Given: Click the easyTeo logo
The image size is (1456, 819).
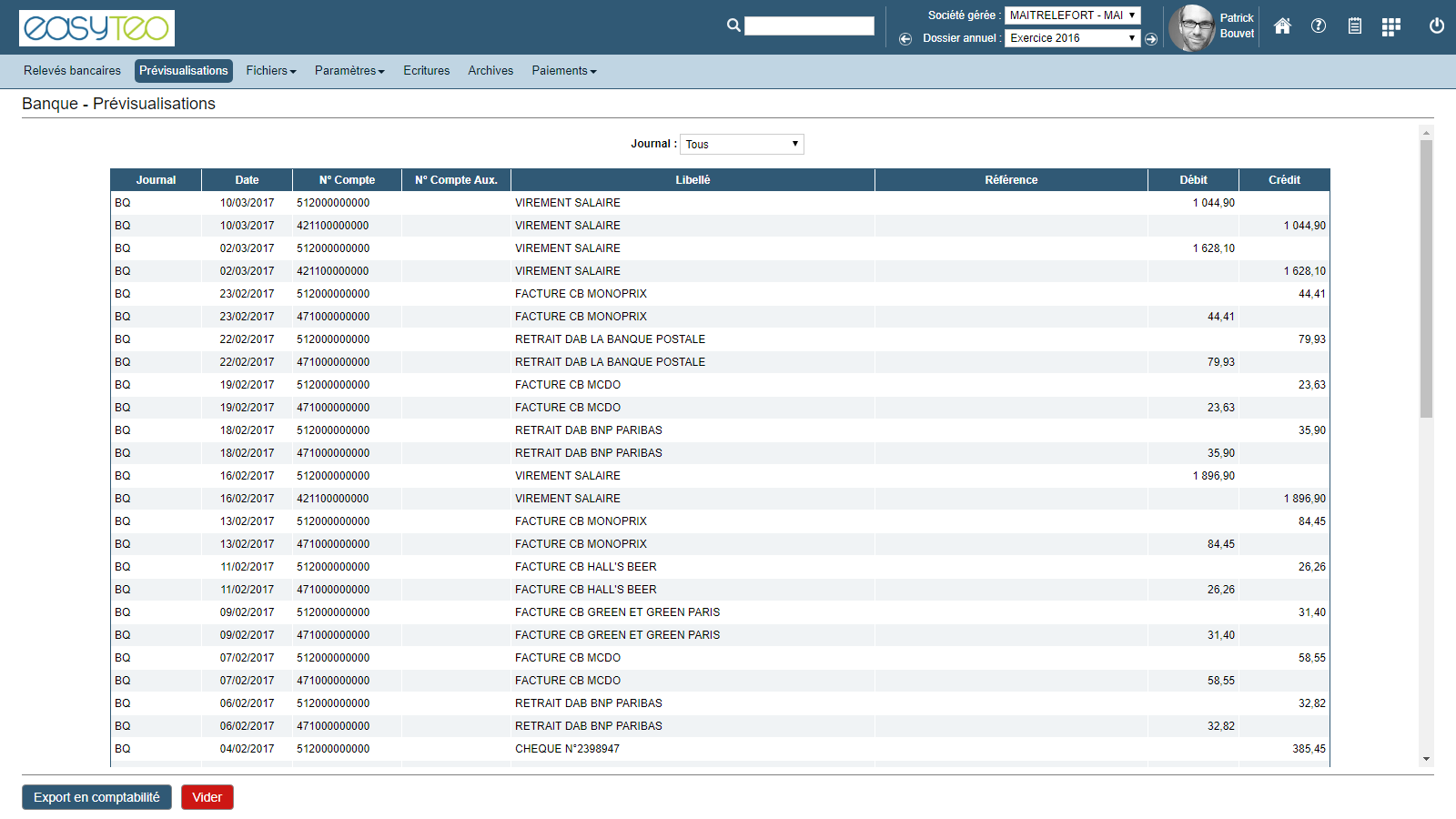Looking at the screenshot, I should (96, 28).
